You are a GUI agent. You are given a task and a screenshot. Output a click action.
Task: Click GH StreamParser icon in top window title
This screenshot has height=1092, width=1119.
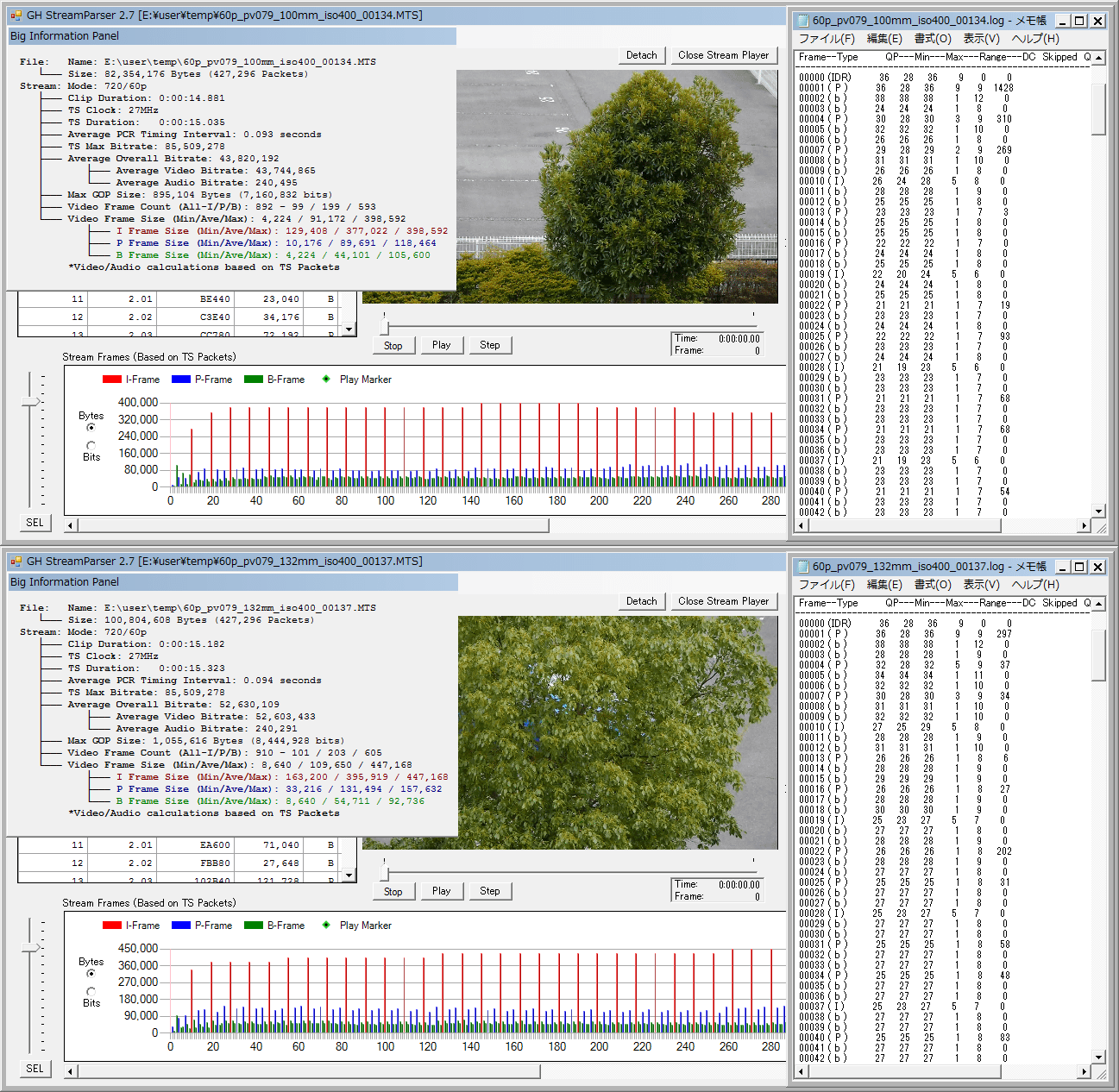[x=16, y=16]
